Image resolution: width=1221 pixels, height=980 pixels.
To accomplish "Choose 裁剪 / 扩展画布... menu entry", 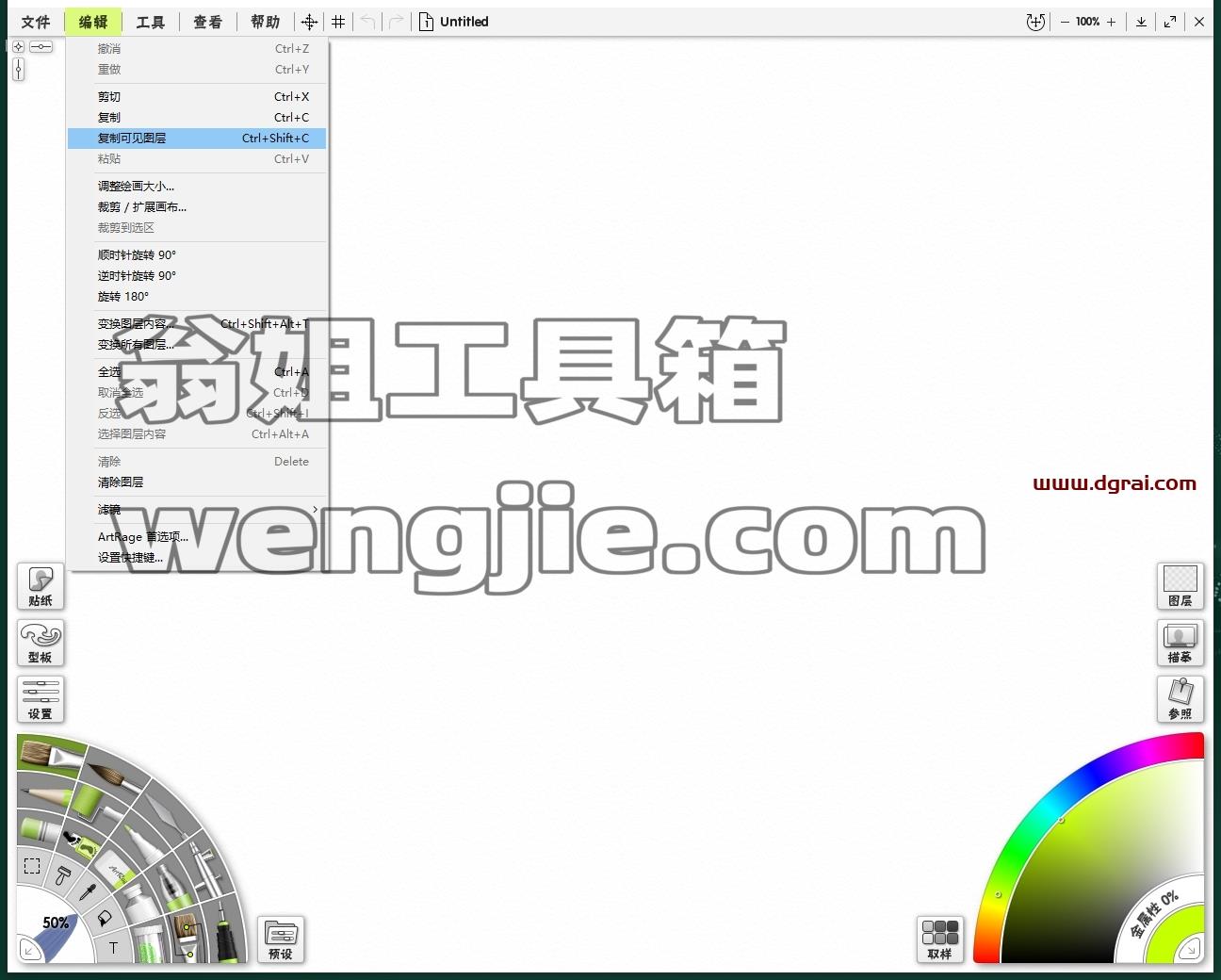I will pos(197,207).
